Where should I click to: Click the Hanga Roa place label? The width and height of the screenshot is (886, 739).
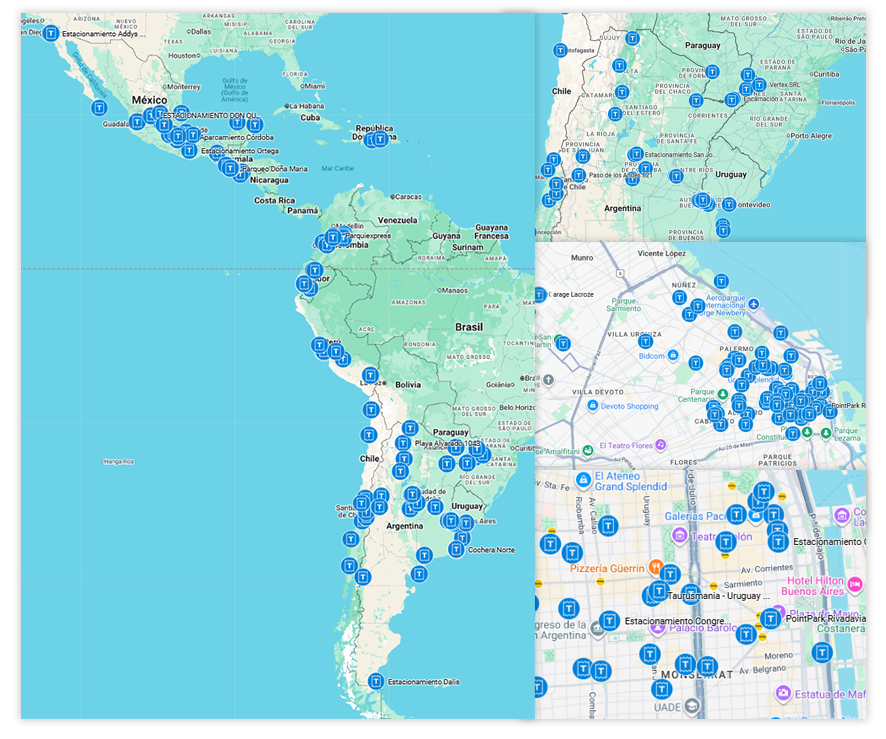coord(118,461)
